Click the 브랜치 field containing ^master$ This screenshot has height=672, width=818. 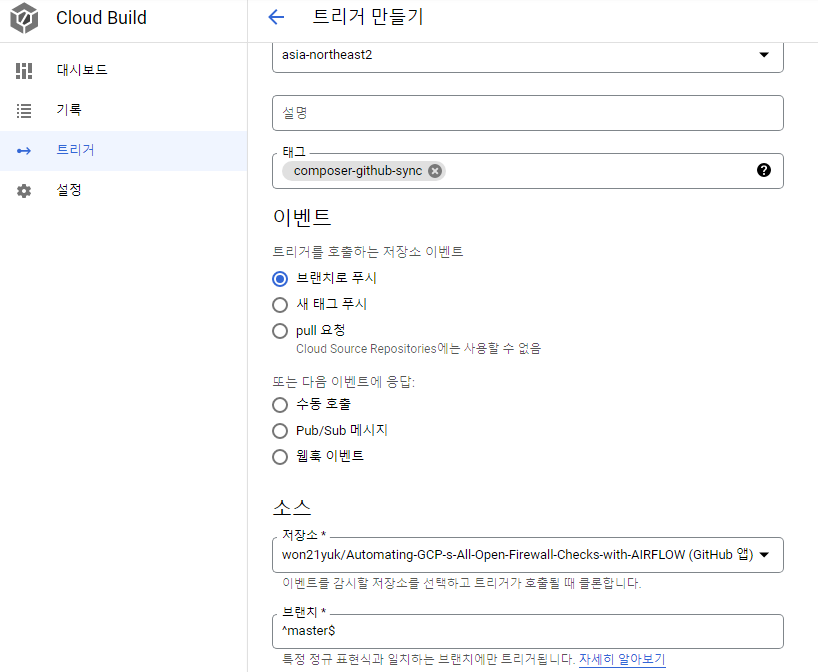point(527,631)
